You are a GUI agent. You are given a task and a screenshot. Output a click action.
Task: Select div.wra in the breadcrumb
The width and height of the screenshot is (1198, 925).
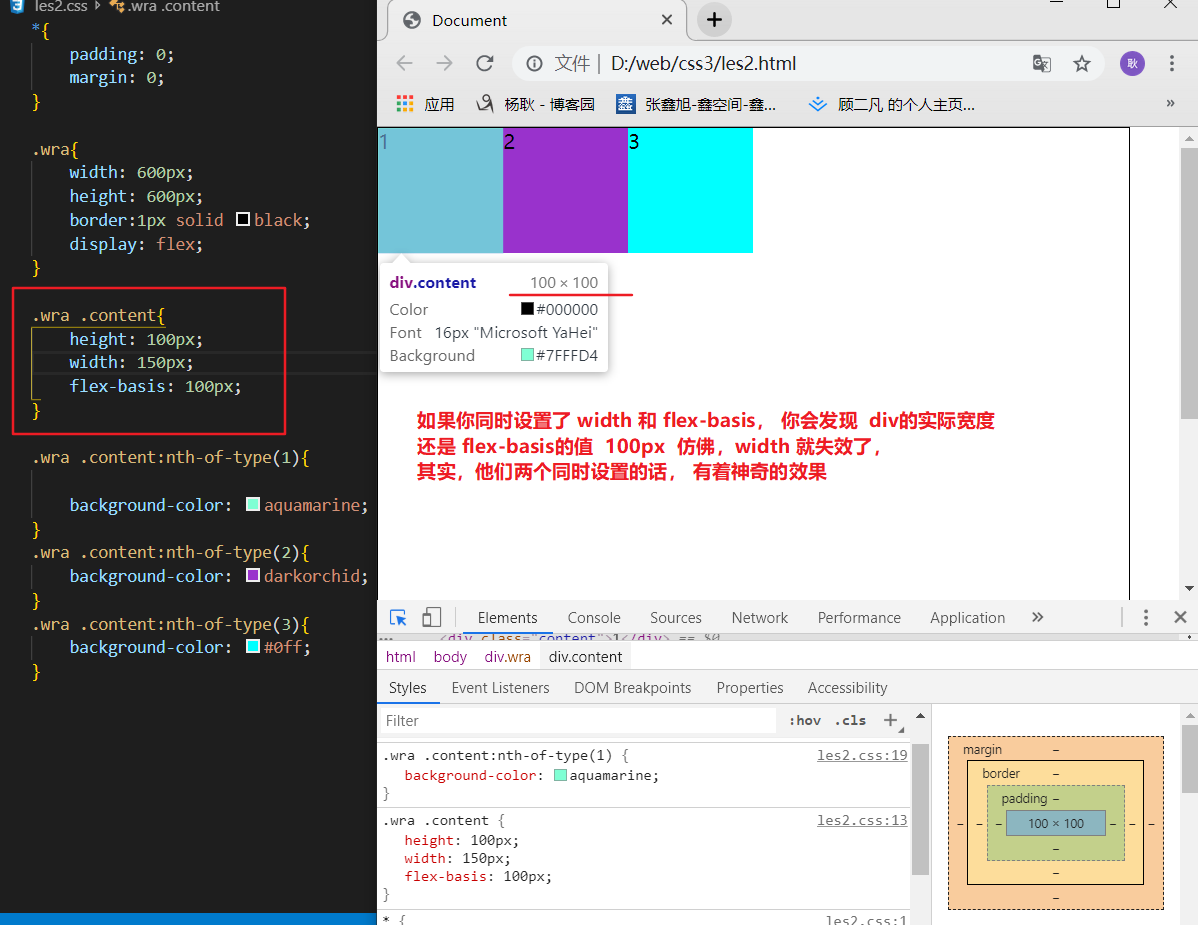508,657
